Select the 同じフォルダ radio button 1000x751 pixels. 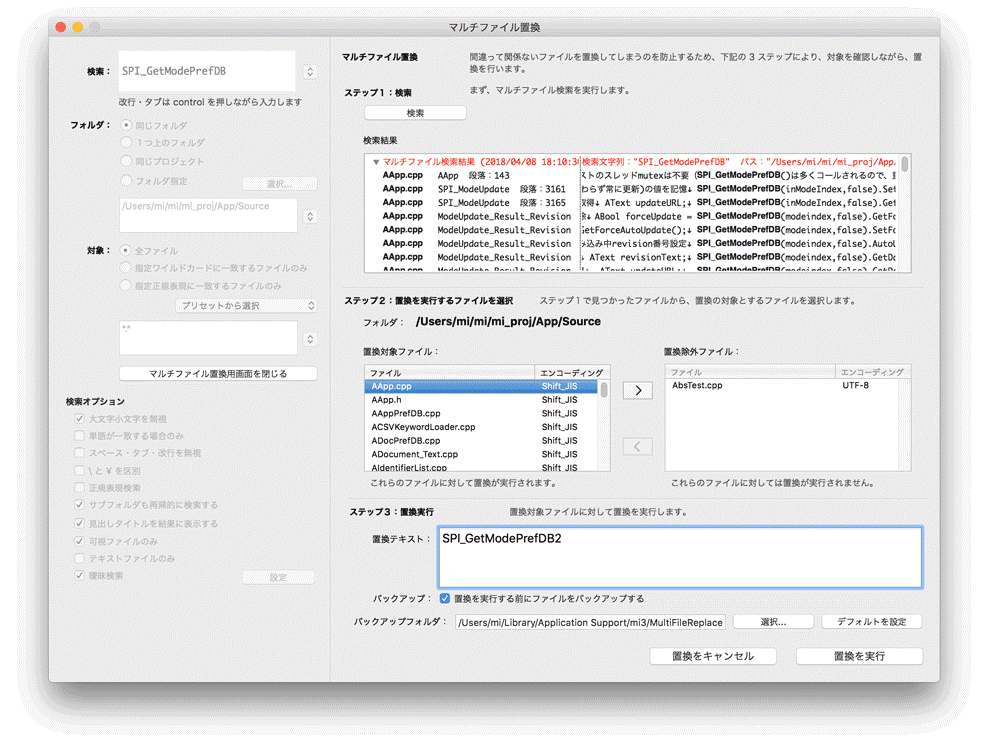126,125
